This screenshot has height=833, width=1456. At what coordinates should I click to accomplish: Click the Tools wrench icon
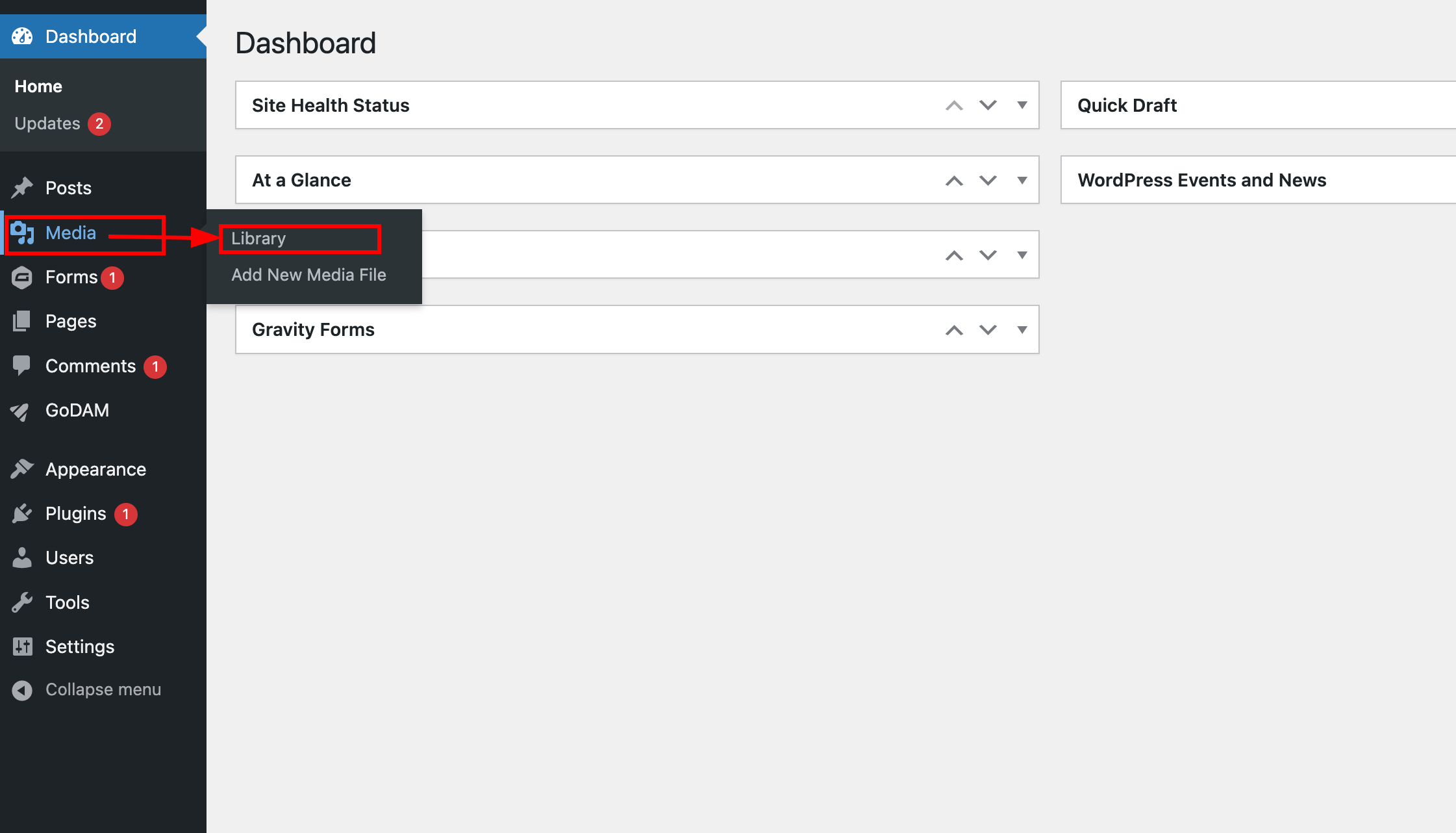(x=22, y=602)
